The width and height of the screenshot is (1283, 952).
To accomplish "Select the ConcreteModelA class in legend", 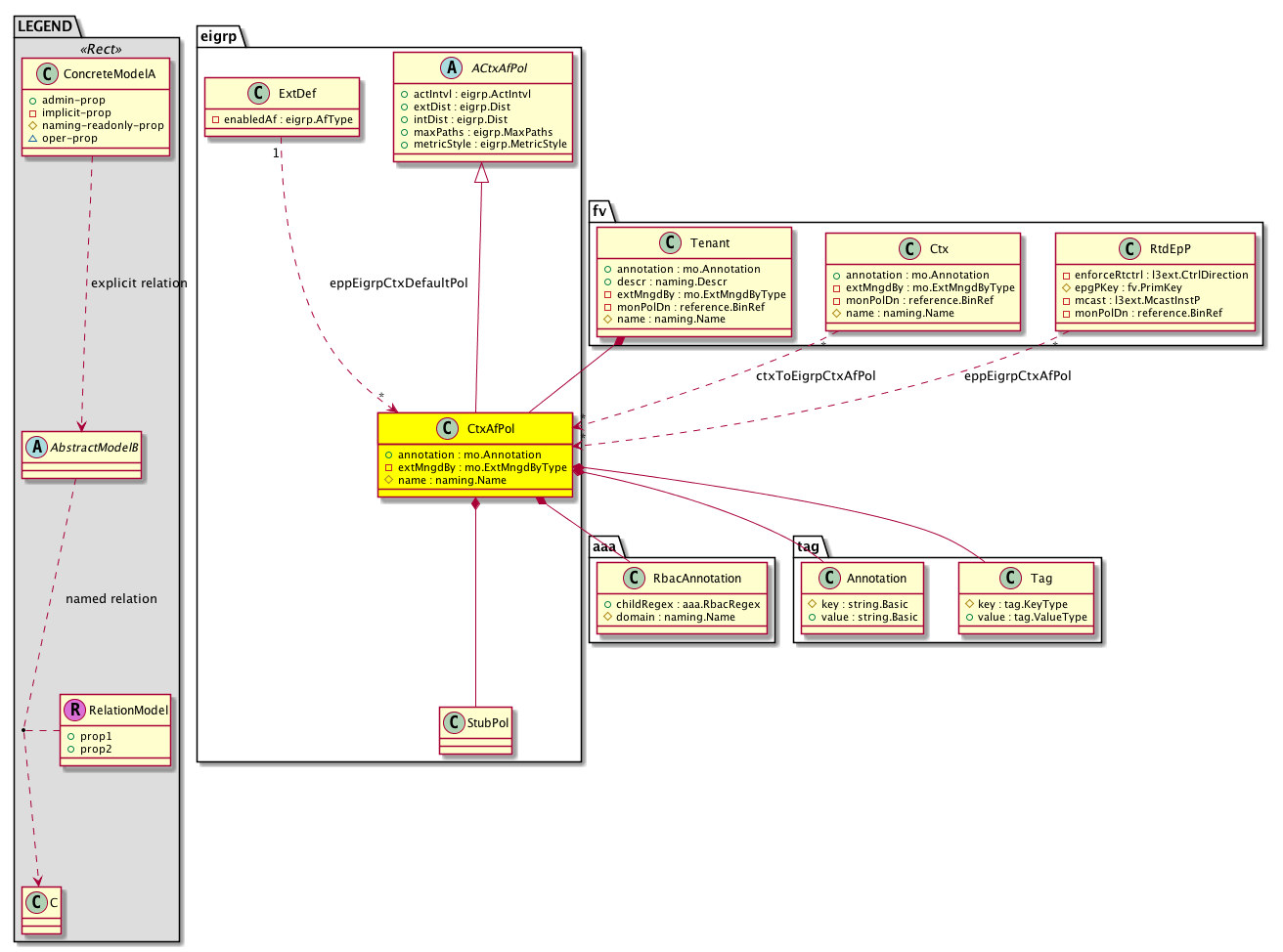I will [109, 73].
